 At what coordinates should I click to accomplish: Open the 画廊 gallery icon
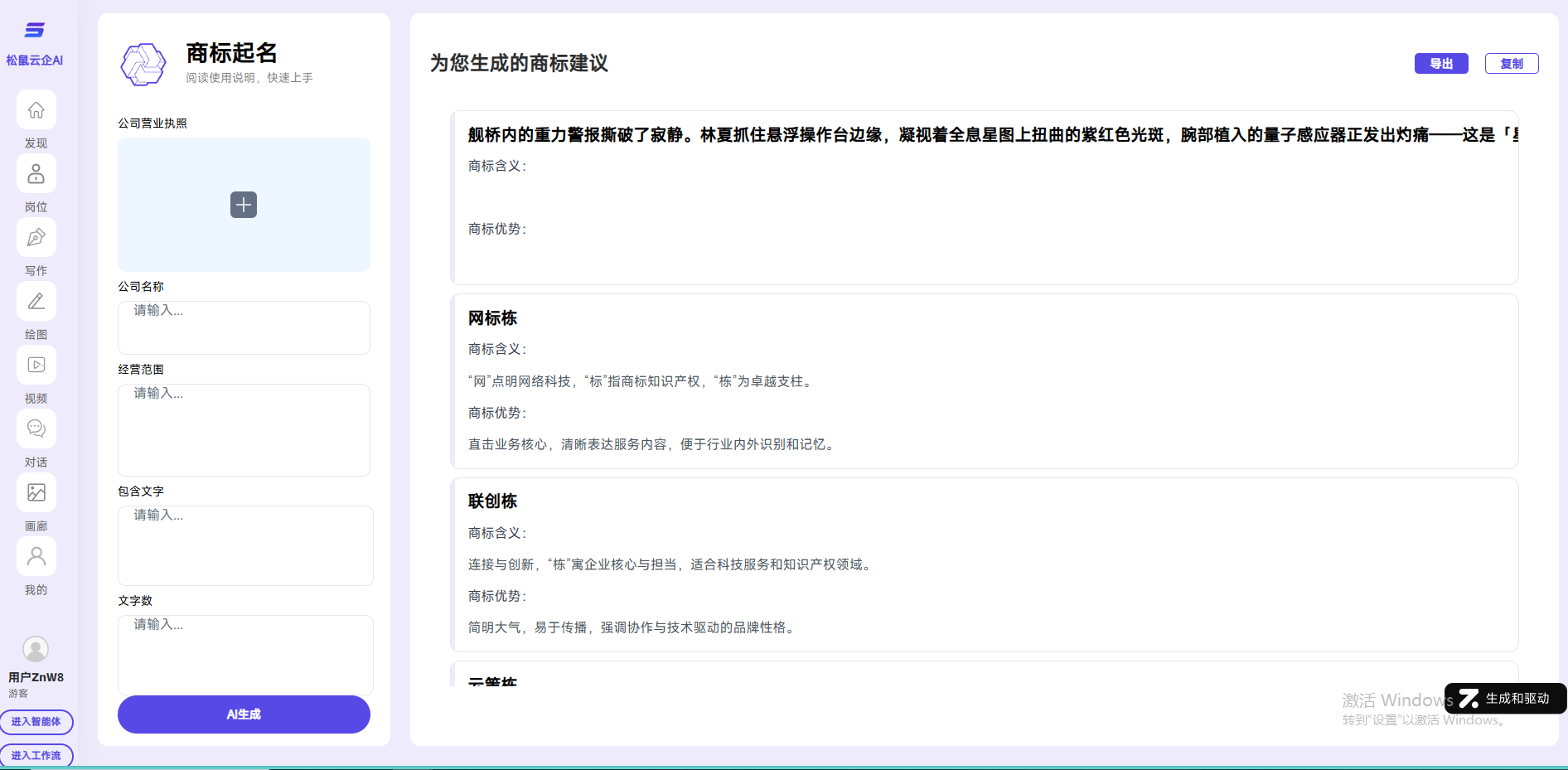[36, 493]
